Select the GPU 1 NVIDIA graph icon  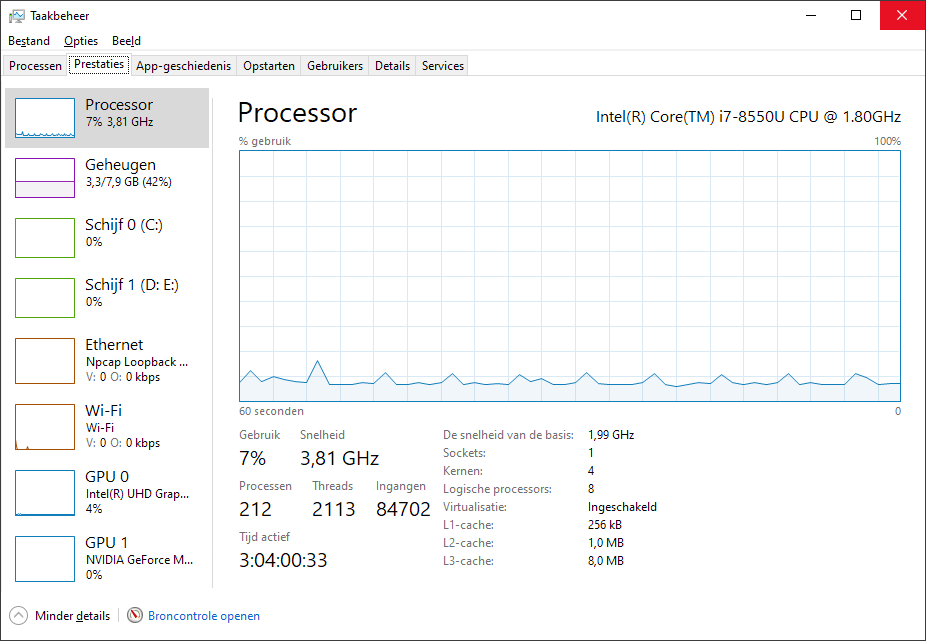(x=45, y=559)
